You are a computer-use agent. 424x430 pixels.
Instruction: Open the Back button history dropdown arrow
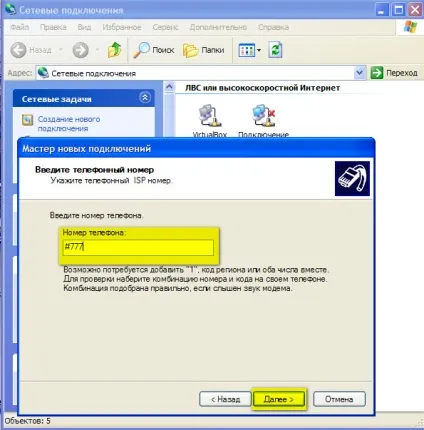(61, 50)
